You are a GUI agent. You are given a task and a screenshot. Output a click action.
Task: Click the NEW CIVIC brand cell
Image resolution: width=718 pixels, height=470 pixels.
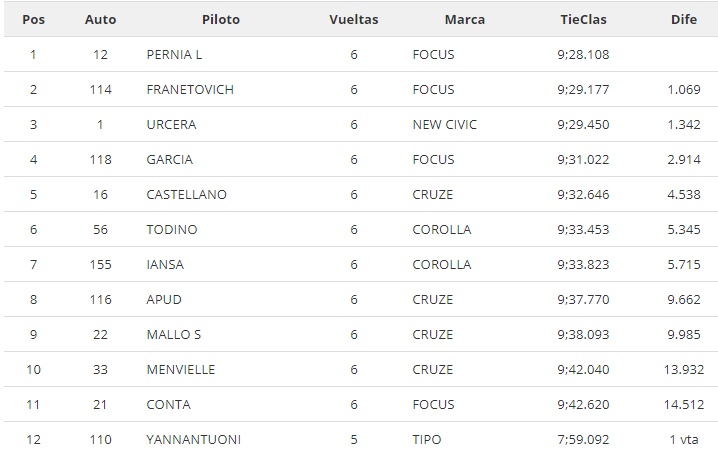[x=445, y=125]
